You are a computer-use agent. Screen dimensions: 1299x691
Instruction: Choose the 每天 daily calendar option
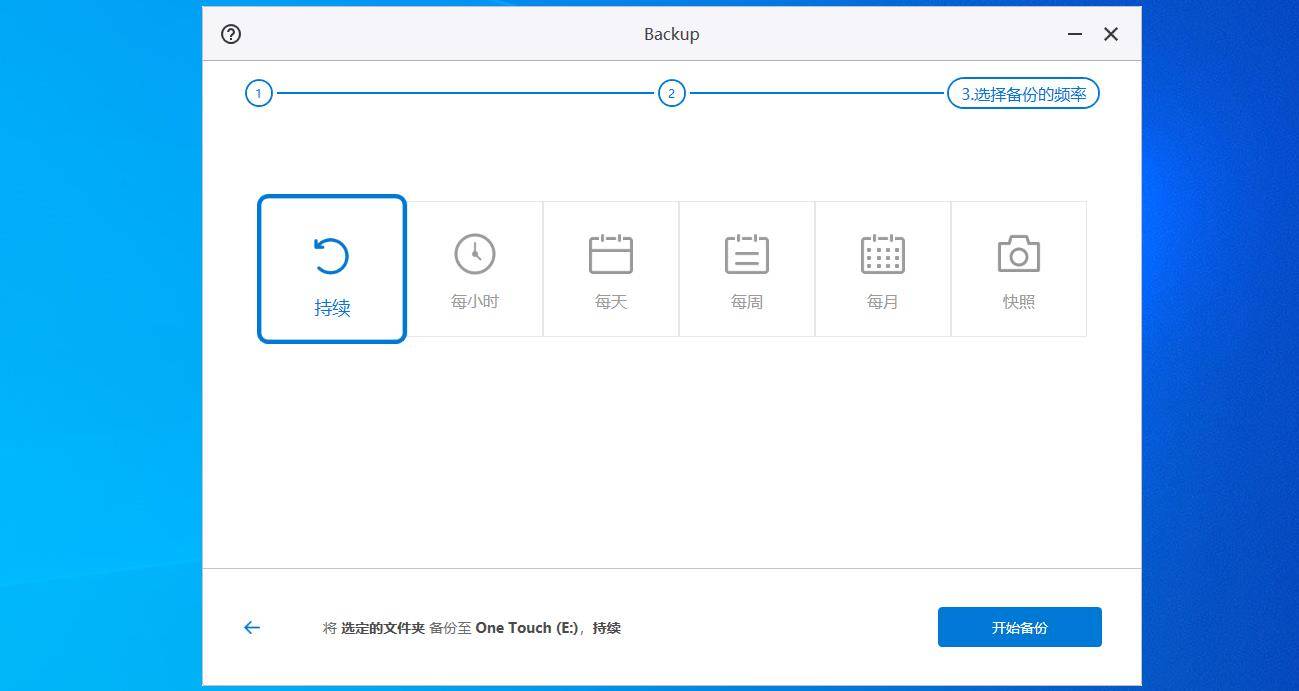611,269
